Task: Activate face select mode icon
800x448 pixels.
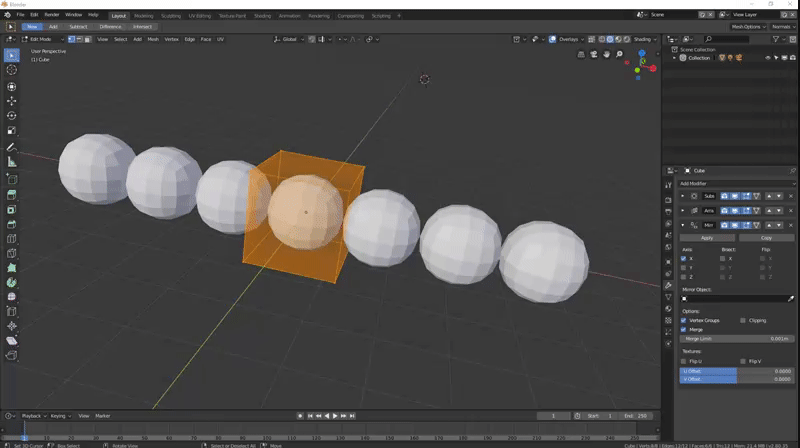Action: point(88,39)
